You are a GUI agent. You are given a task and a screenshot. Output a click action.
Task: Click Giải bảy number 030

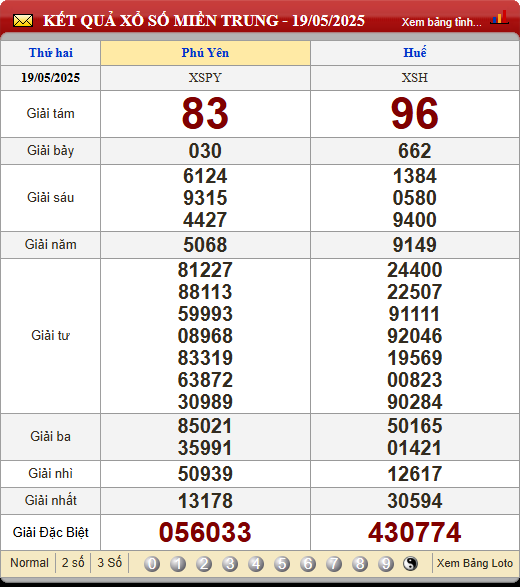[x=205, y=151]
